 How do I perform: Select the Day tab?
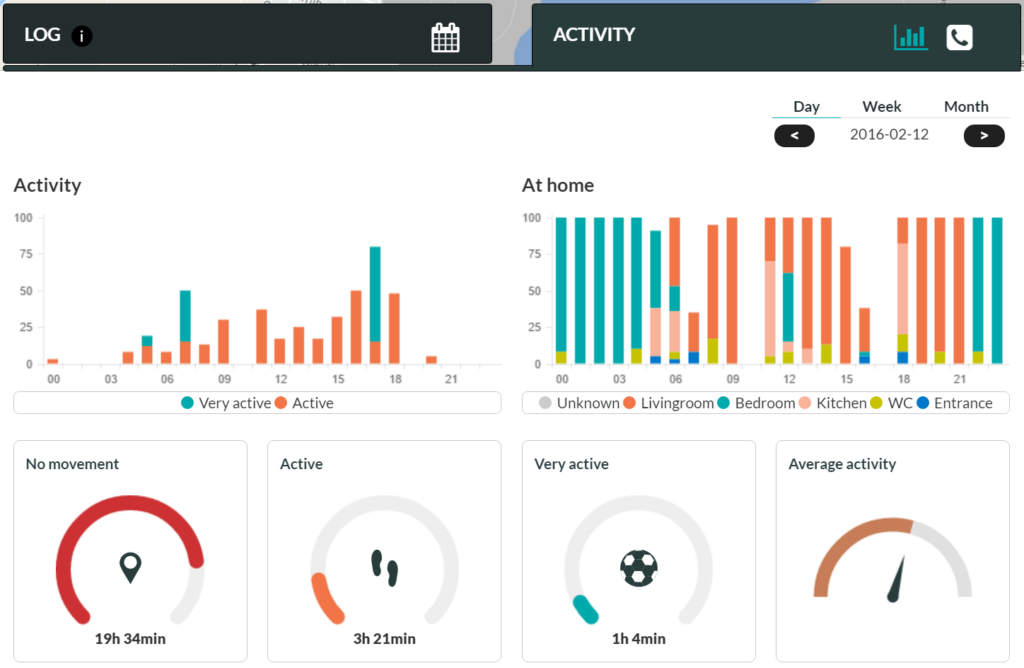point(806,106)
